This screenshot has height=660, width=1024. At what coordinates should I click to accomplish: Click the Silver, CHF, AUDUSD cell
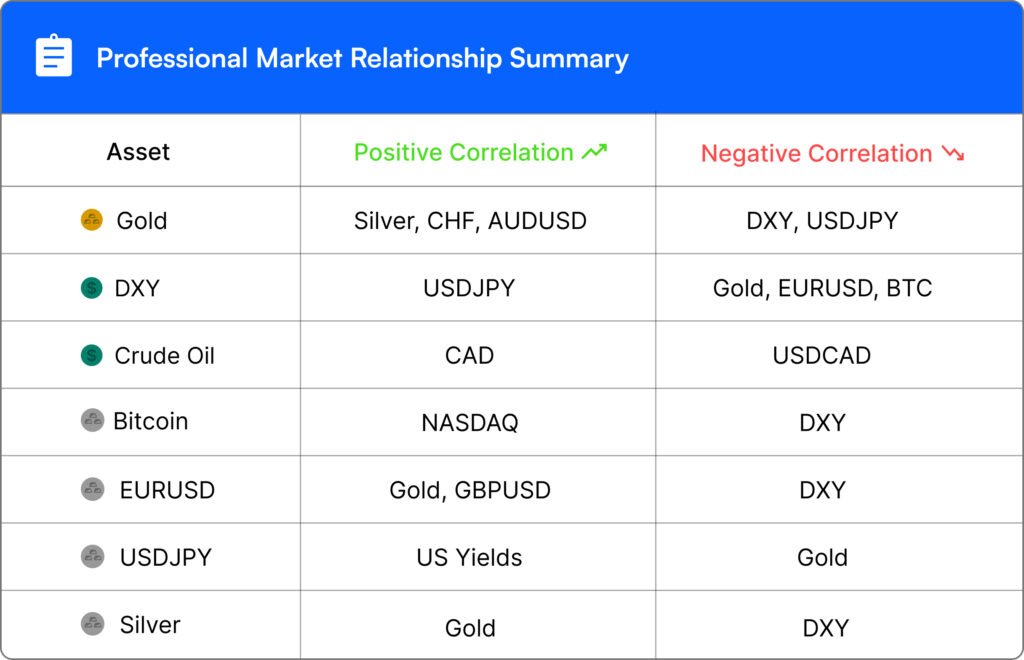coord(470,221)
